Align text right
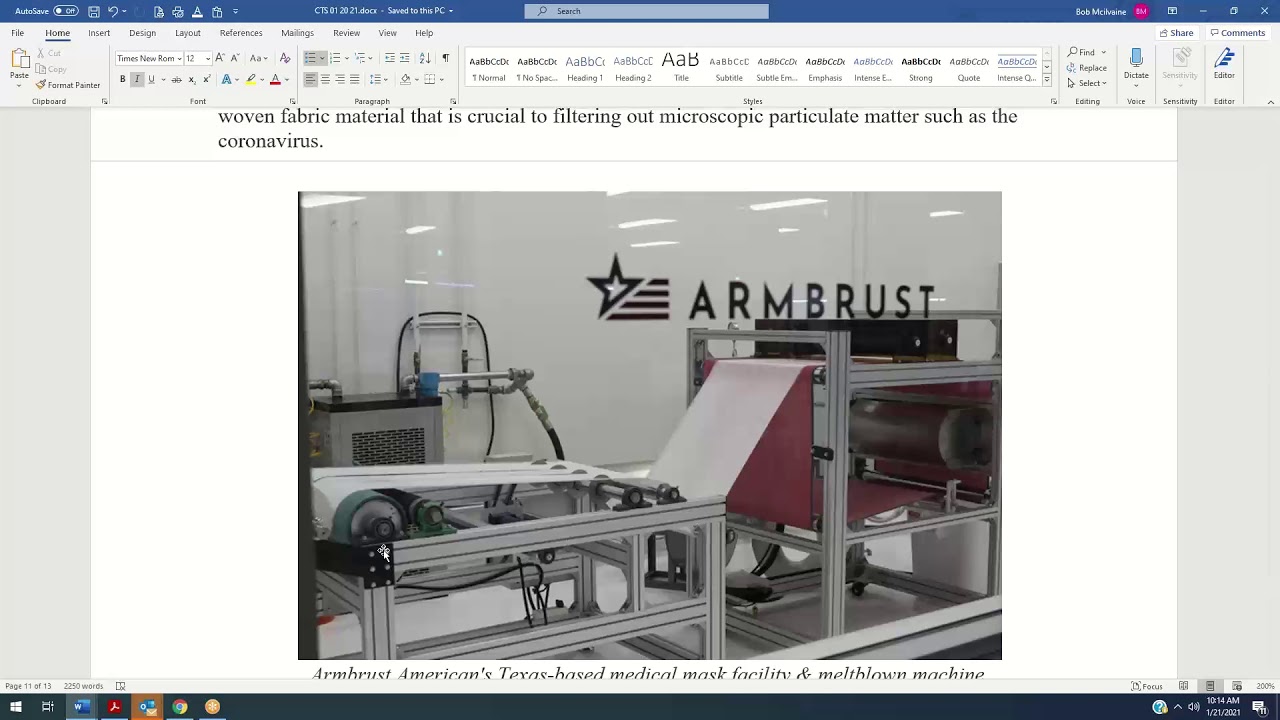 tap(340, 79)
